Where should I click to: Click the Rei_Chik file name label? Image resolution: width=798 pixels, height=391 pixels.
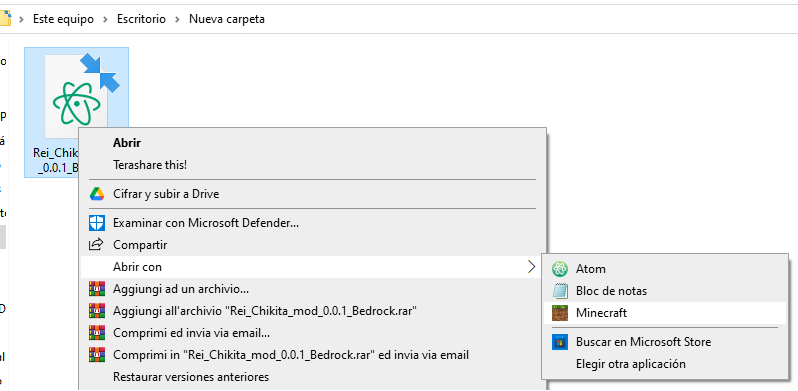55,160
